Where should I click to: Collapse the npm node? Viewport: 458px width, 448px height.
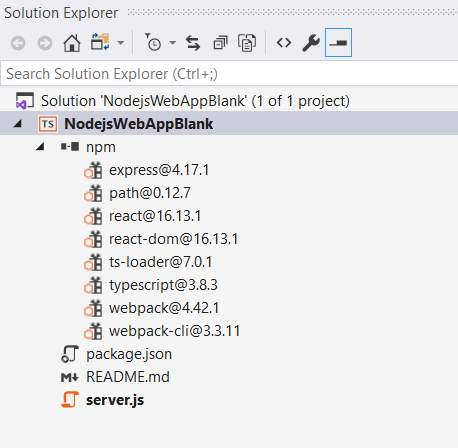(40, 147)
